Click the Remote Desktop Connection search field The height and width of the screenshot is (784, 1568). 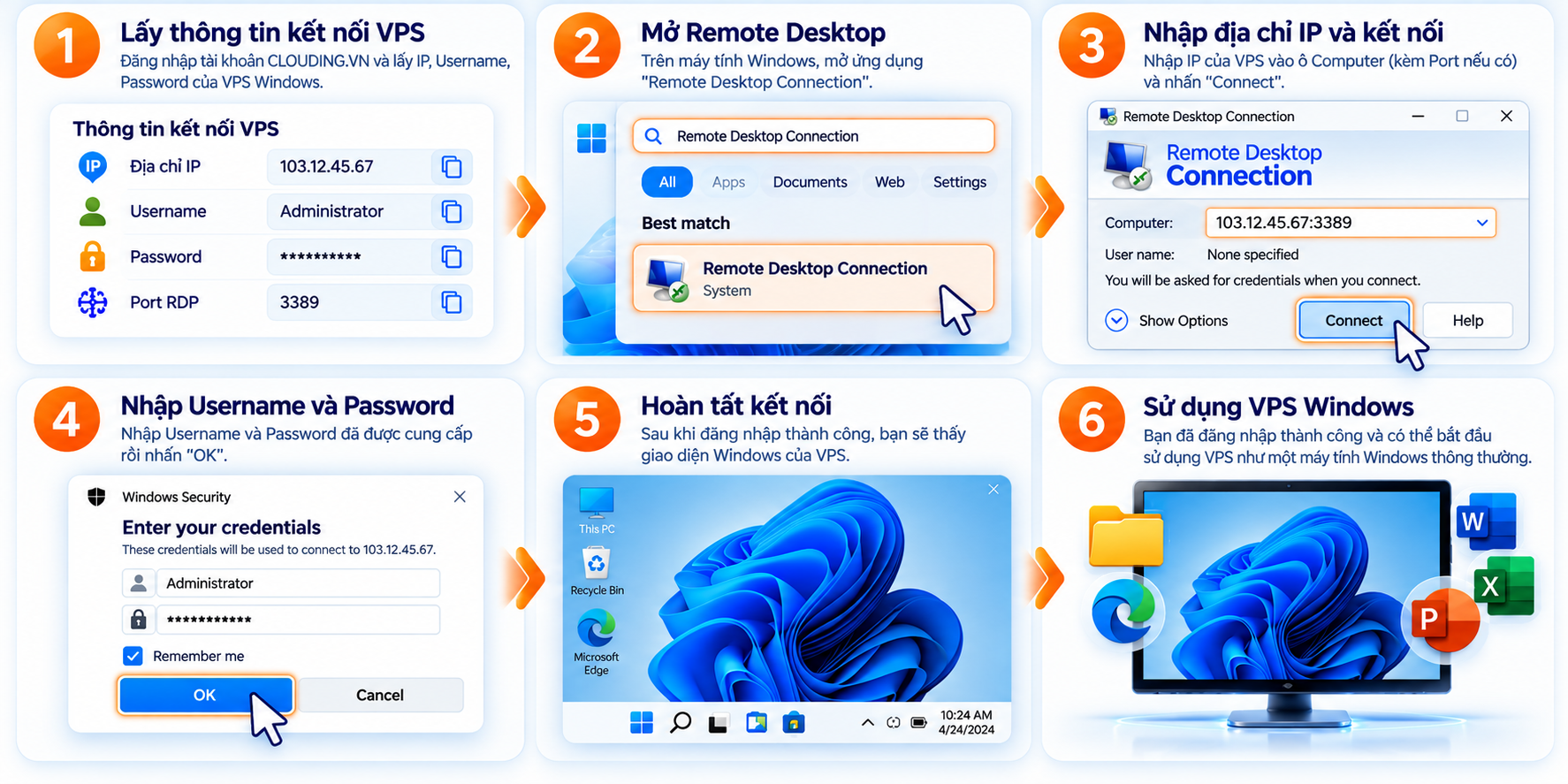(x=813, y=136)
